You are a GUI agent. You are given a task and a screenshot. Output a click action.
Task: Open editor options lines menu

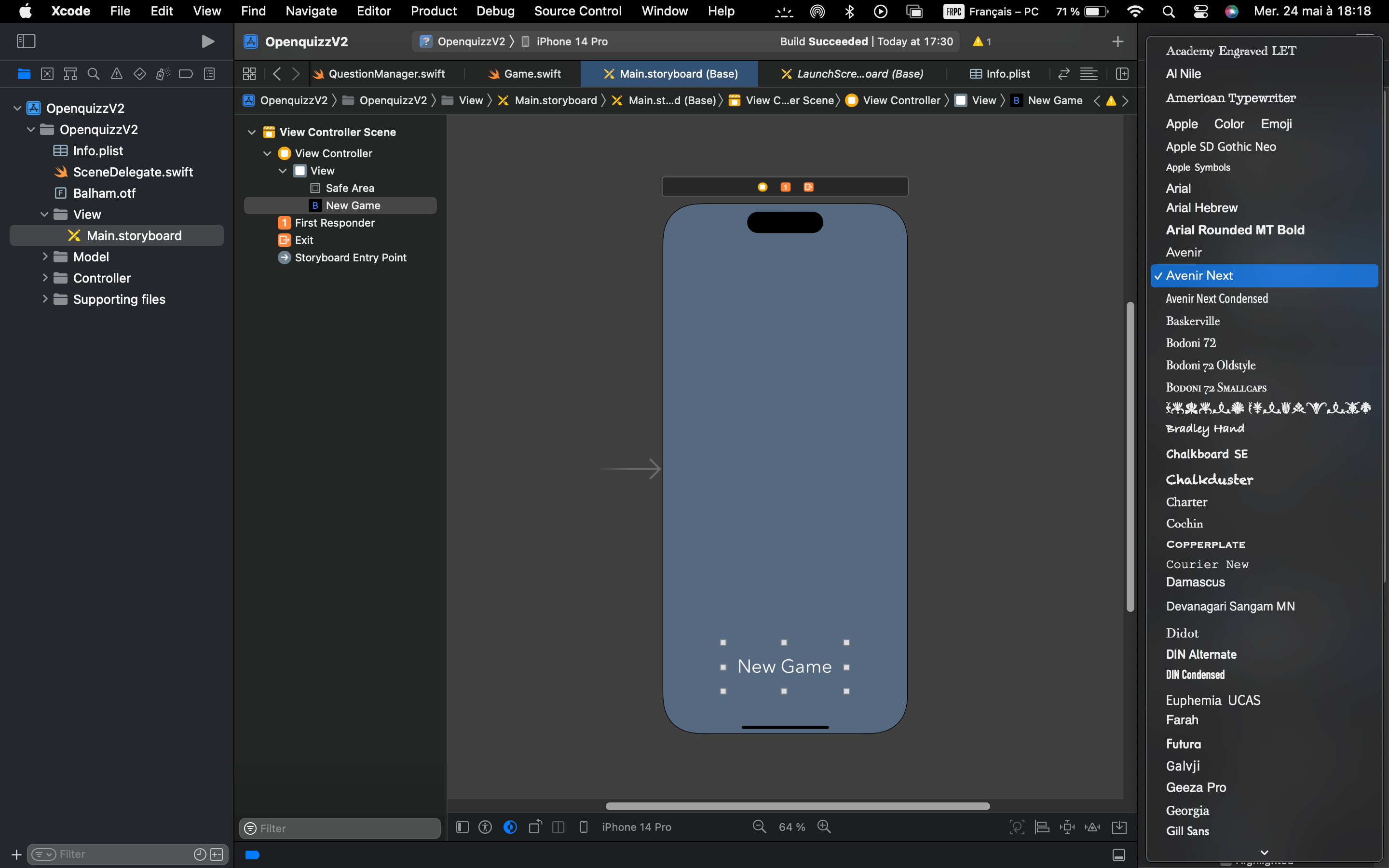pos(1088,74)
